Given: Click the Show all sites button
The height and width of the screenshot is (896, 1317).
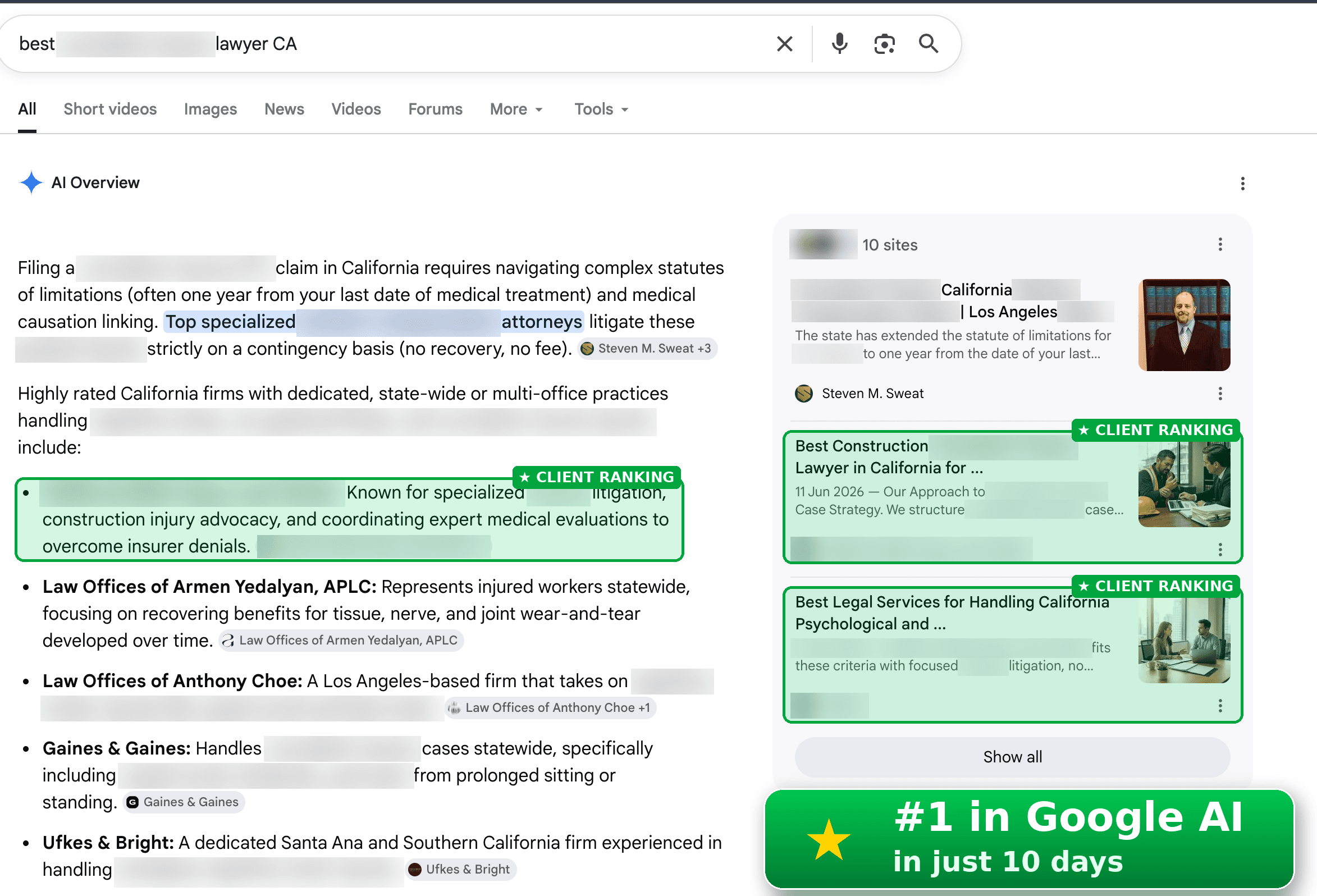Looking at the screenshot, I should point(1012,757).
